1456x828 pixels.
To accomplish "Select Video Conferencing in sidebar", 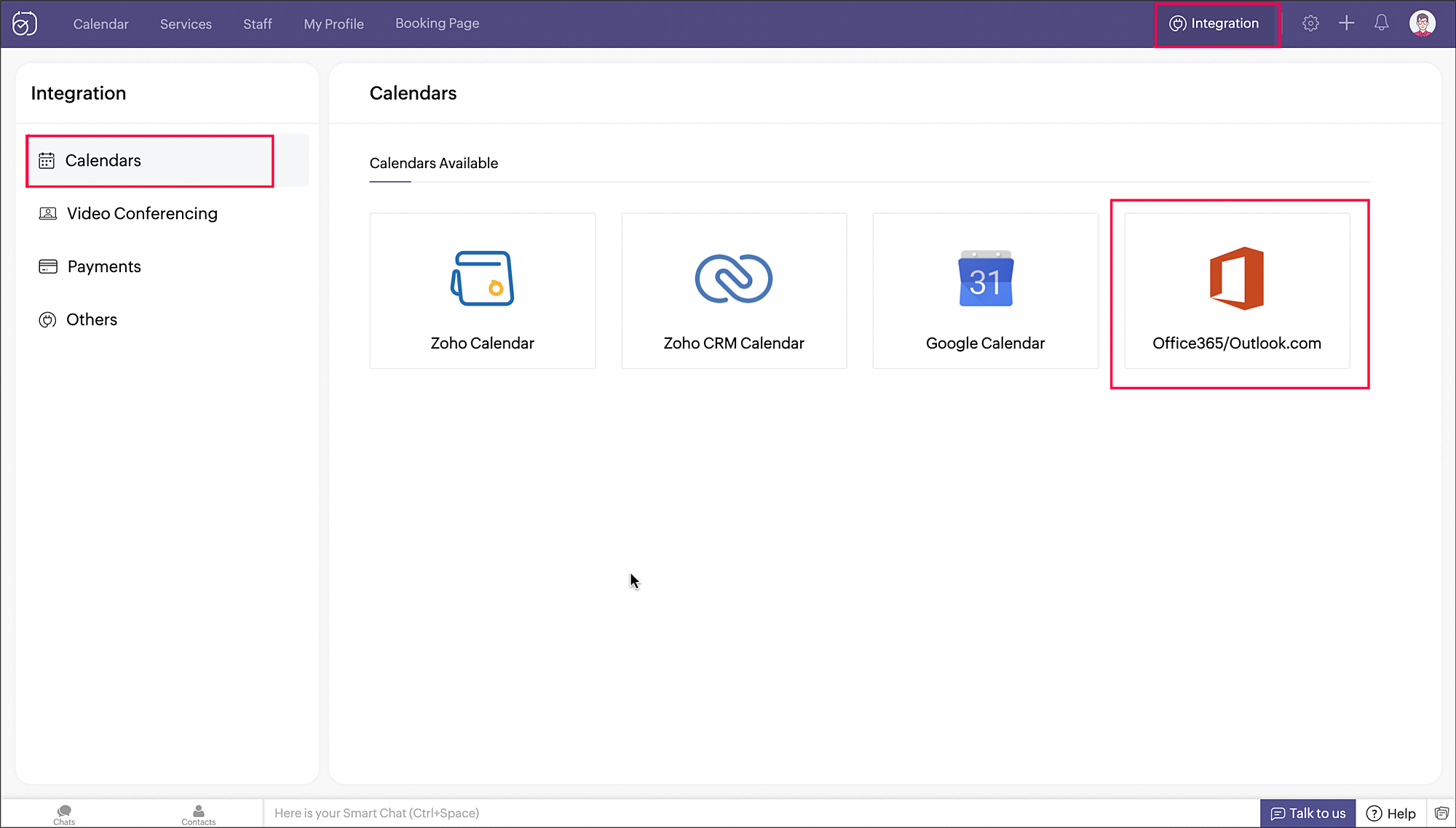I will [x=142, y=213].
